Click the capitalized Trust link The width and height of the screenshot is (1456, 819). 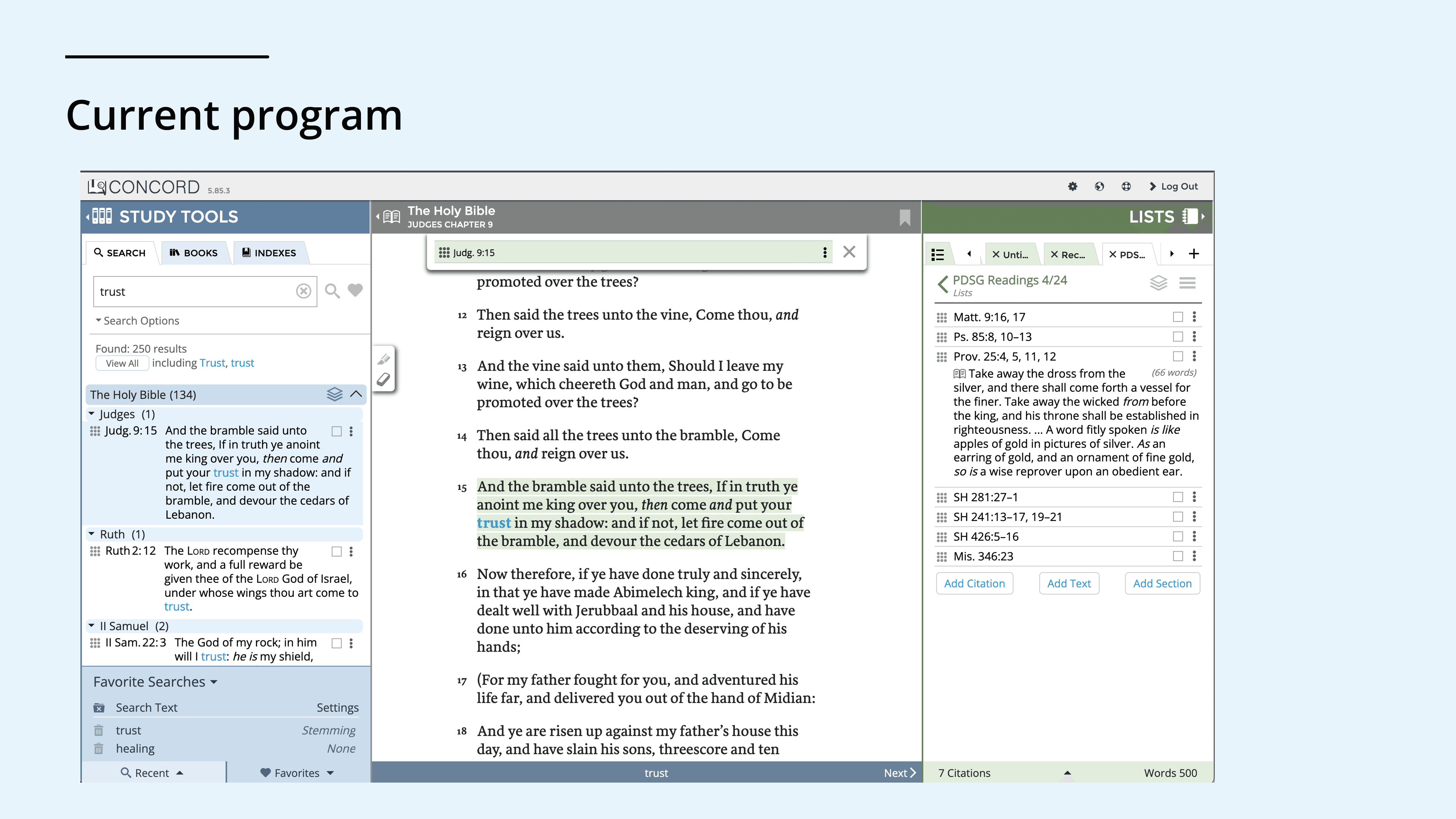[x=212, y=363]
